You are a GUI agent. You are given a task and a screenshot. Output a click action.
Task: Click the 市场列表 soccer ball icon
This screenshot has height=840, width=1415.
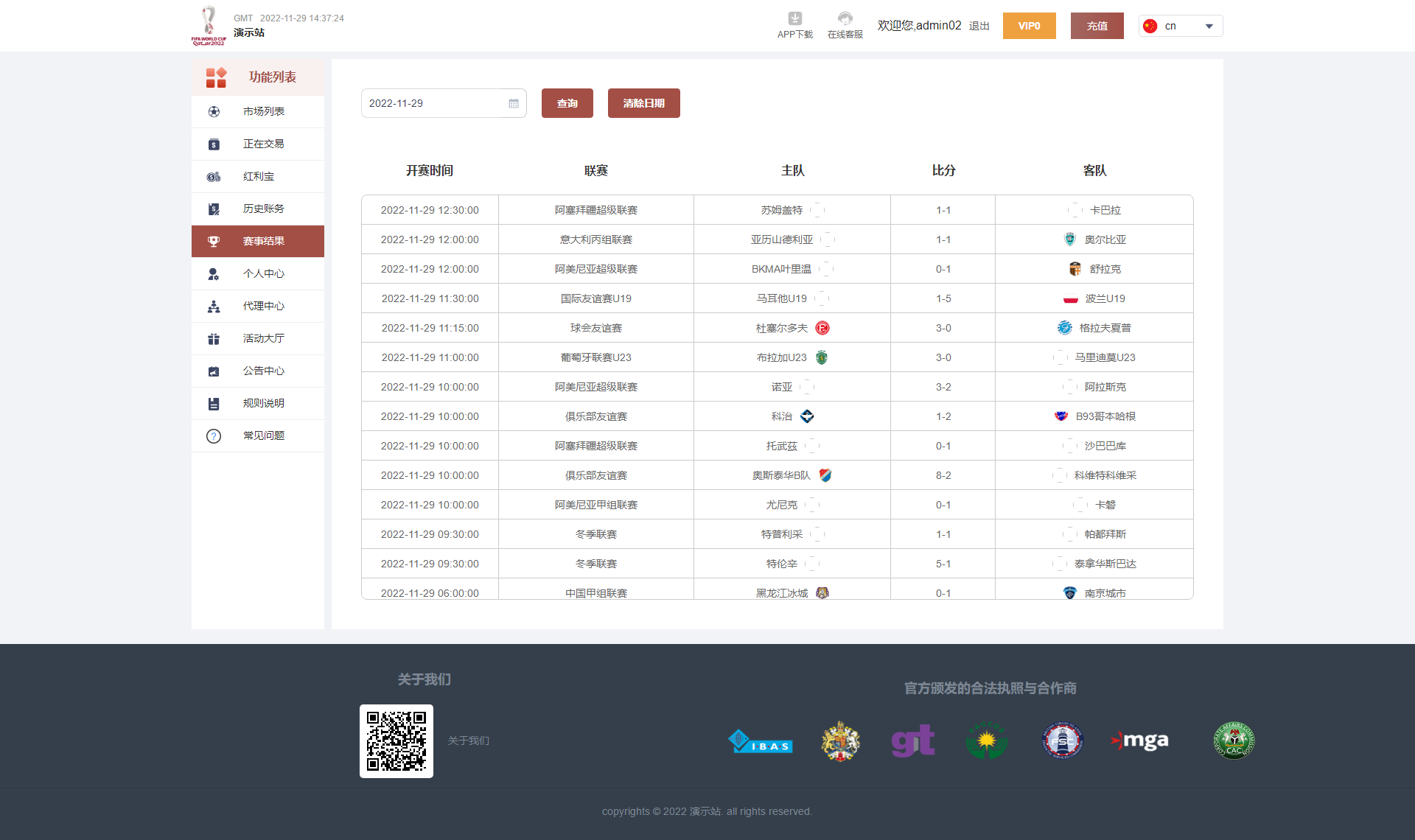point(214,112)
